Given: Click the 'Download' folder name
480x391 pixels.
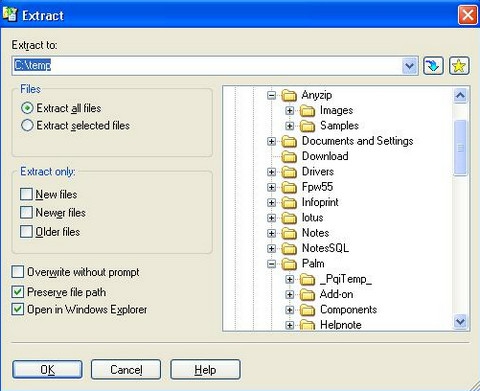Looking at the screenshot, I should coord(325,156).
